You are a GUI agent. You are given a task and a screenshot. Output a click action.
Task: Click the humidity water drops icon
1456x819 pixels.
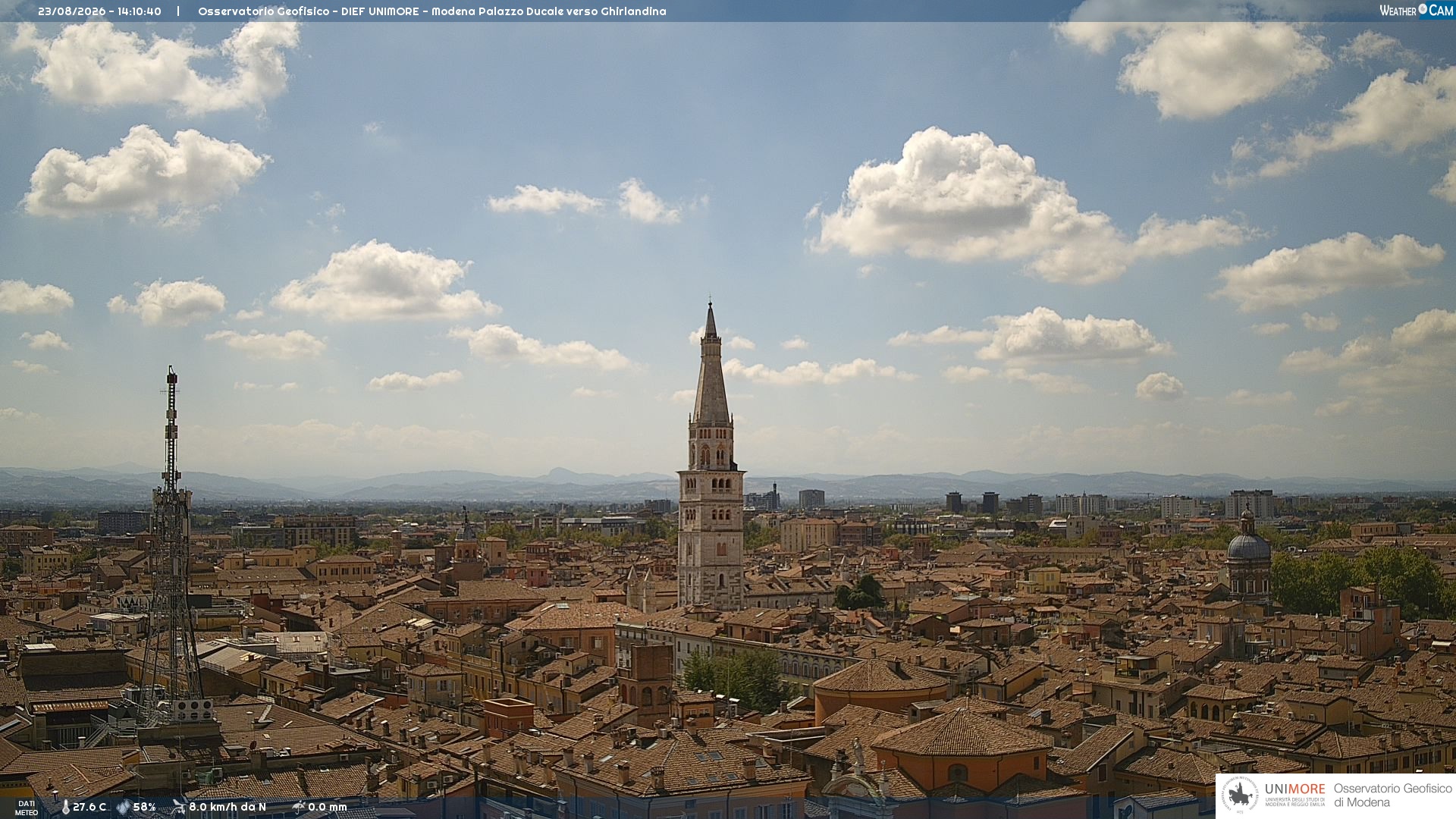[x=123, y=807]
